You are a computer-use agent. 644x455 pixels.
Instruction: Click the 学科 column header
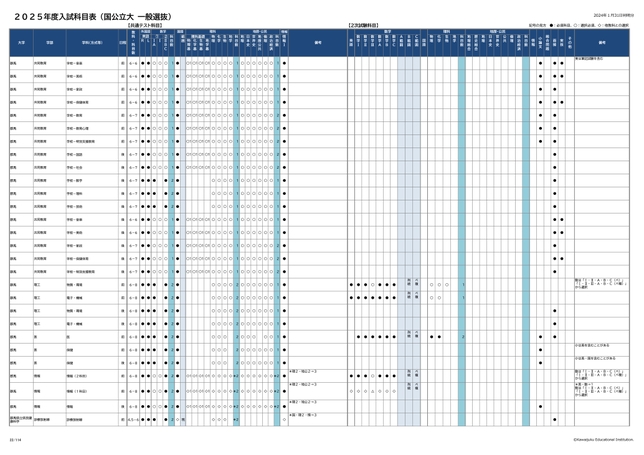89,43
